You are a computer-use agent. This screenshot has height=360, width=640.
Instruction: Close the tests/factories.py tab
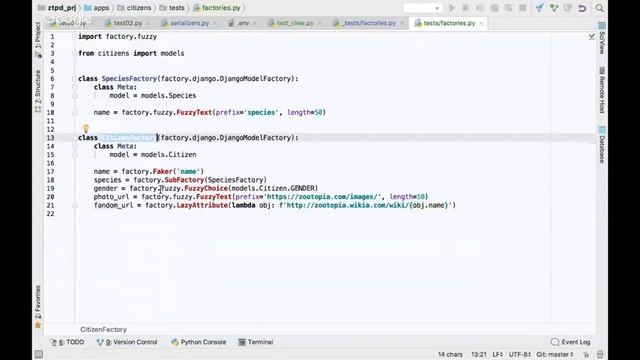pyautogui.click(x=481, y=24)
